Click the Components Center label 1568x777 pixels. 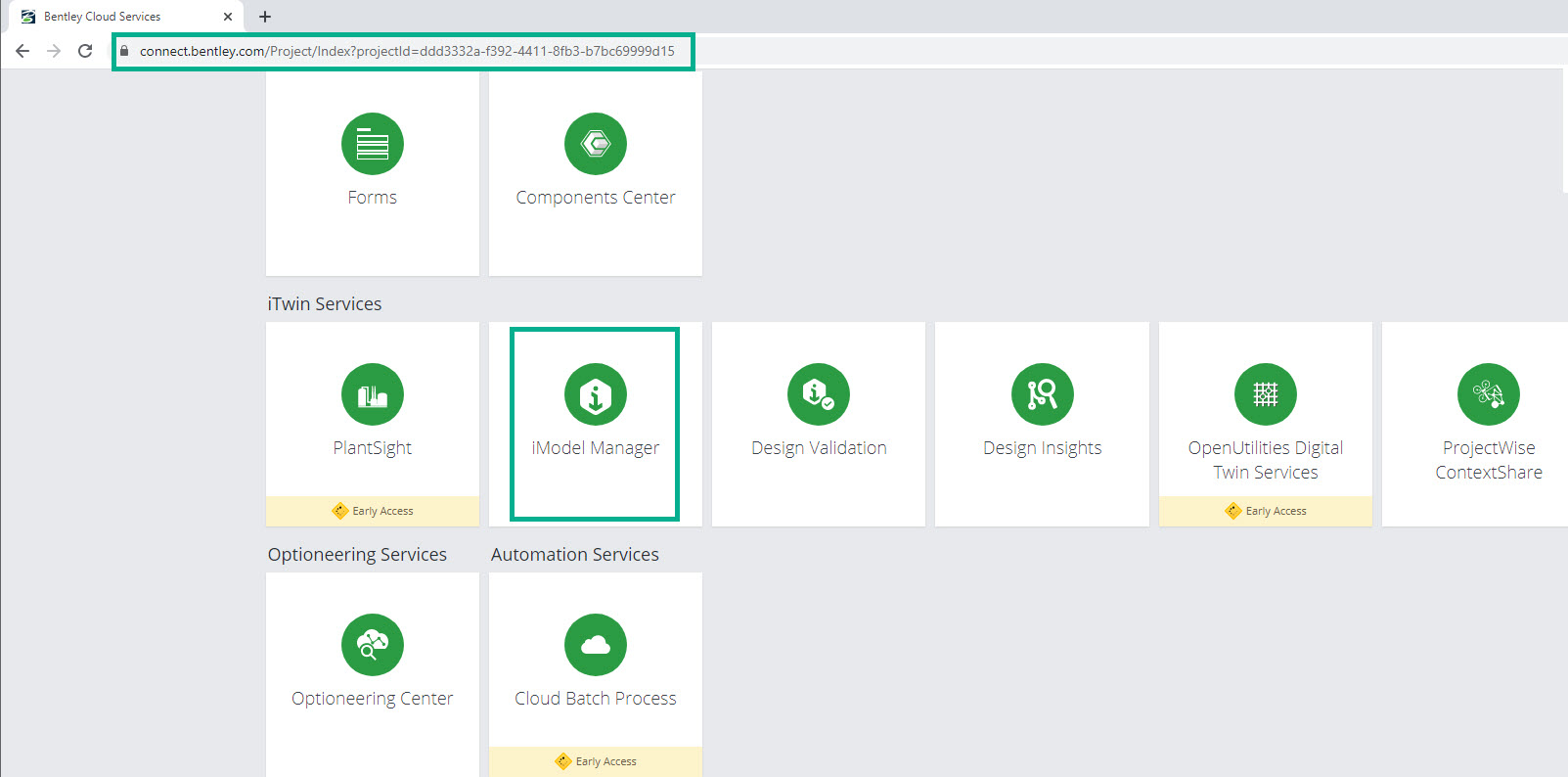[x=596, y=198]
